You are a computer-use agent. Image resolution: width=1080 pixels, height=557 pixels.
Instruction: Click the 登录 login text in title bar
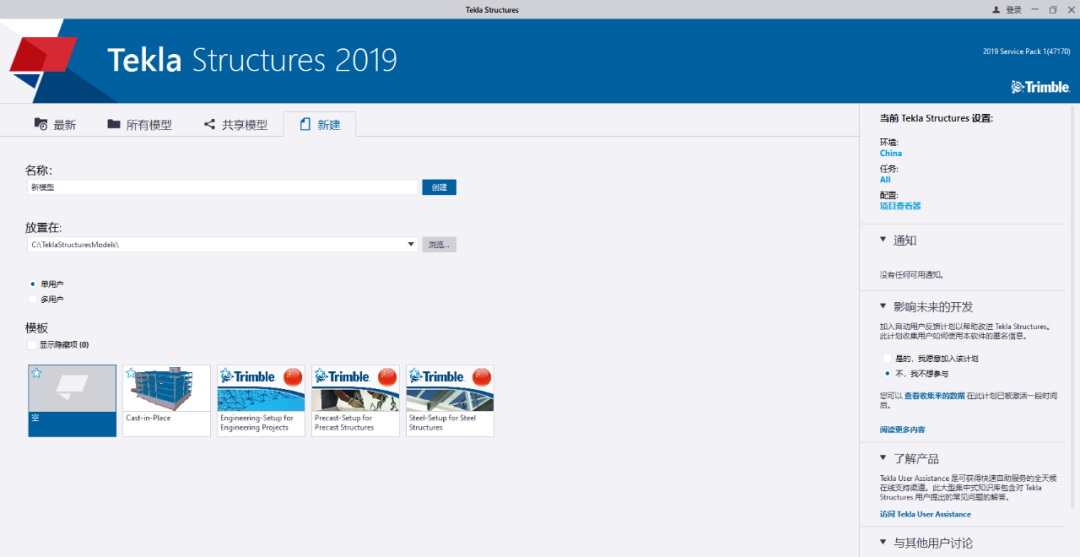[x=1014, y=10]
